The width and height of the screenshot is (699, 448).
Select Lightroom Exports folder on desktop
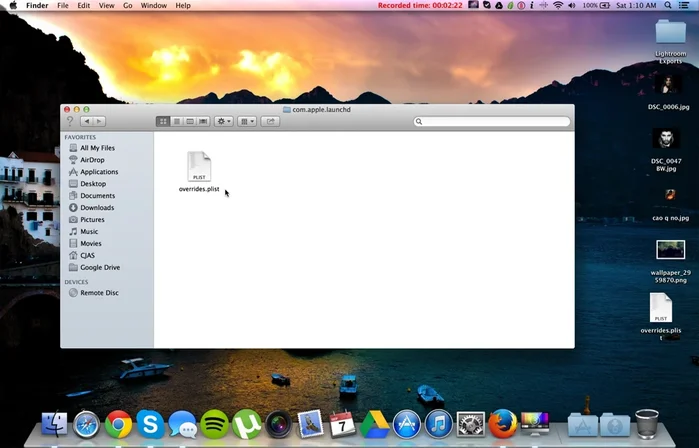pos(670,41)
